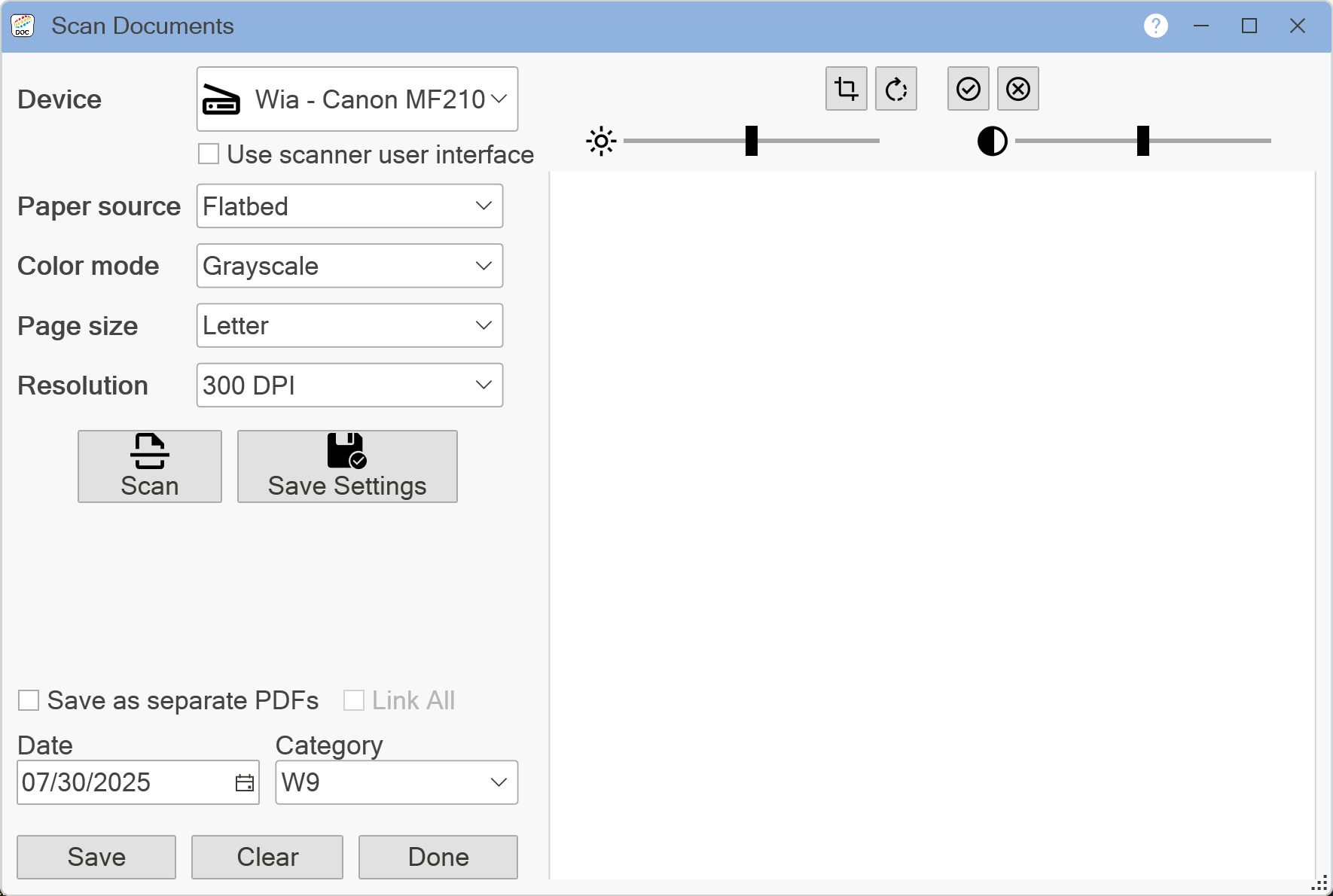Check Save as separate PDFs
The image size is (1333, 896).
(29, 700)
